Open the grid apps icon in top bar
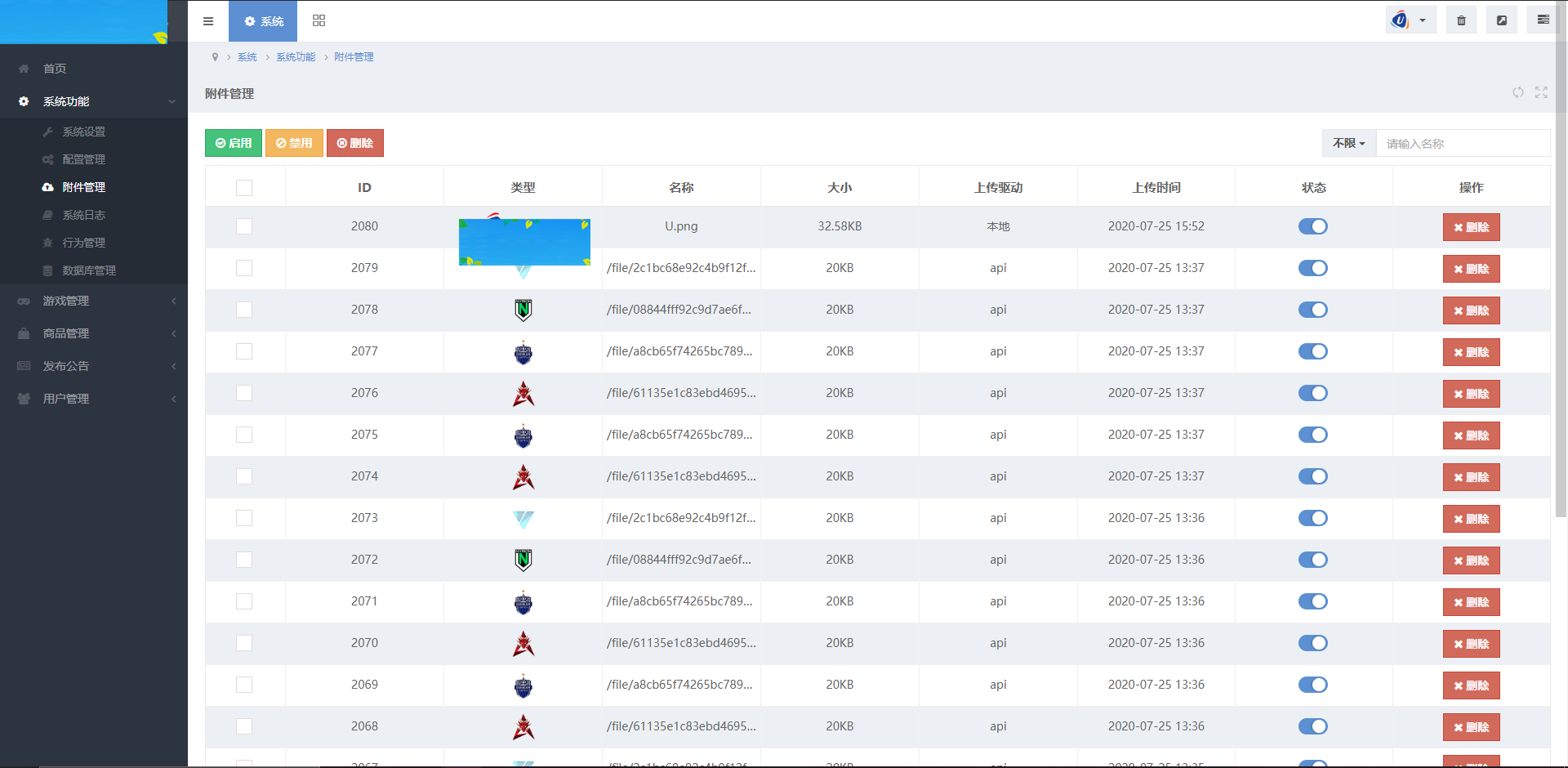 318,20
